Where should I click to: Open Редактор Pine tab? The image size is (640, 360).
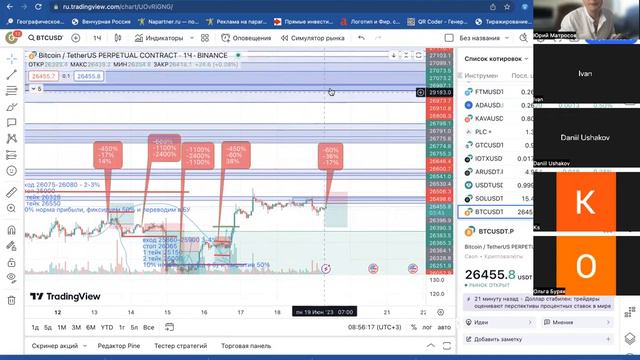click(119, 346)
